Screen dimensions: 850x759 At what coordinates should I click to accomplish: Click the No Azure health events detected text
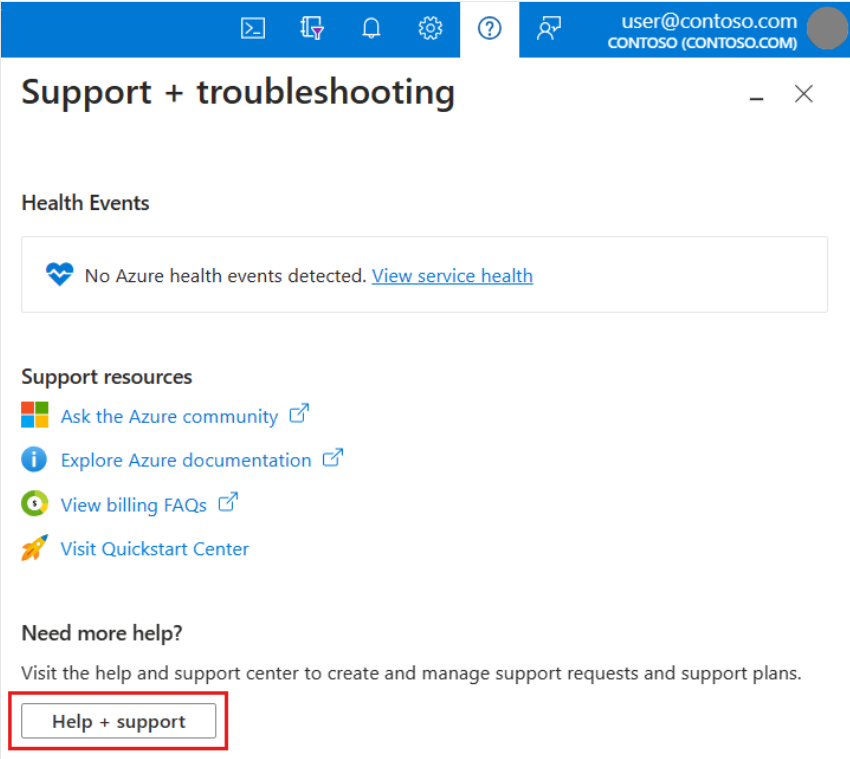(x=226, y=276)
